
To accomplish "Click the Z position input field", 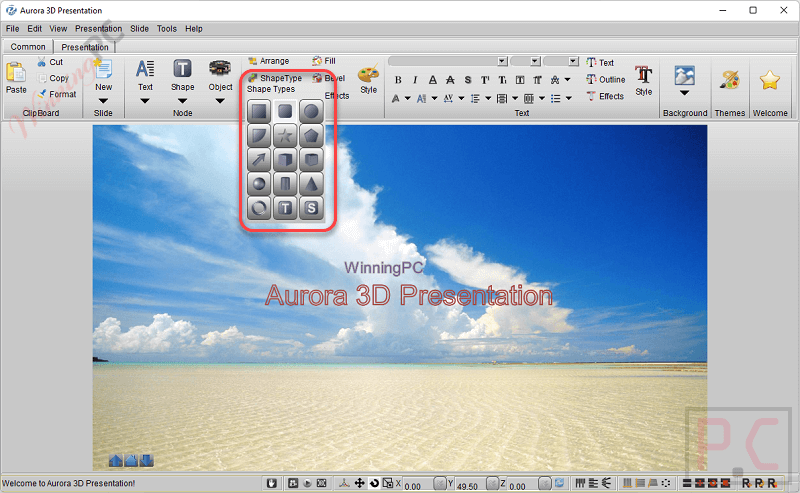I will pyautogui.click(x=522, y=484).
